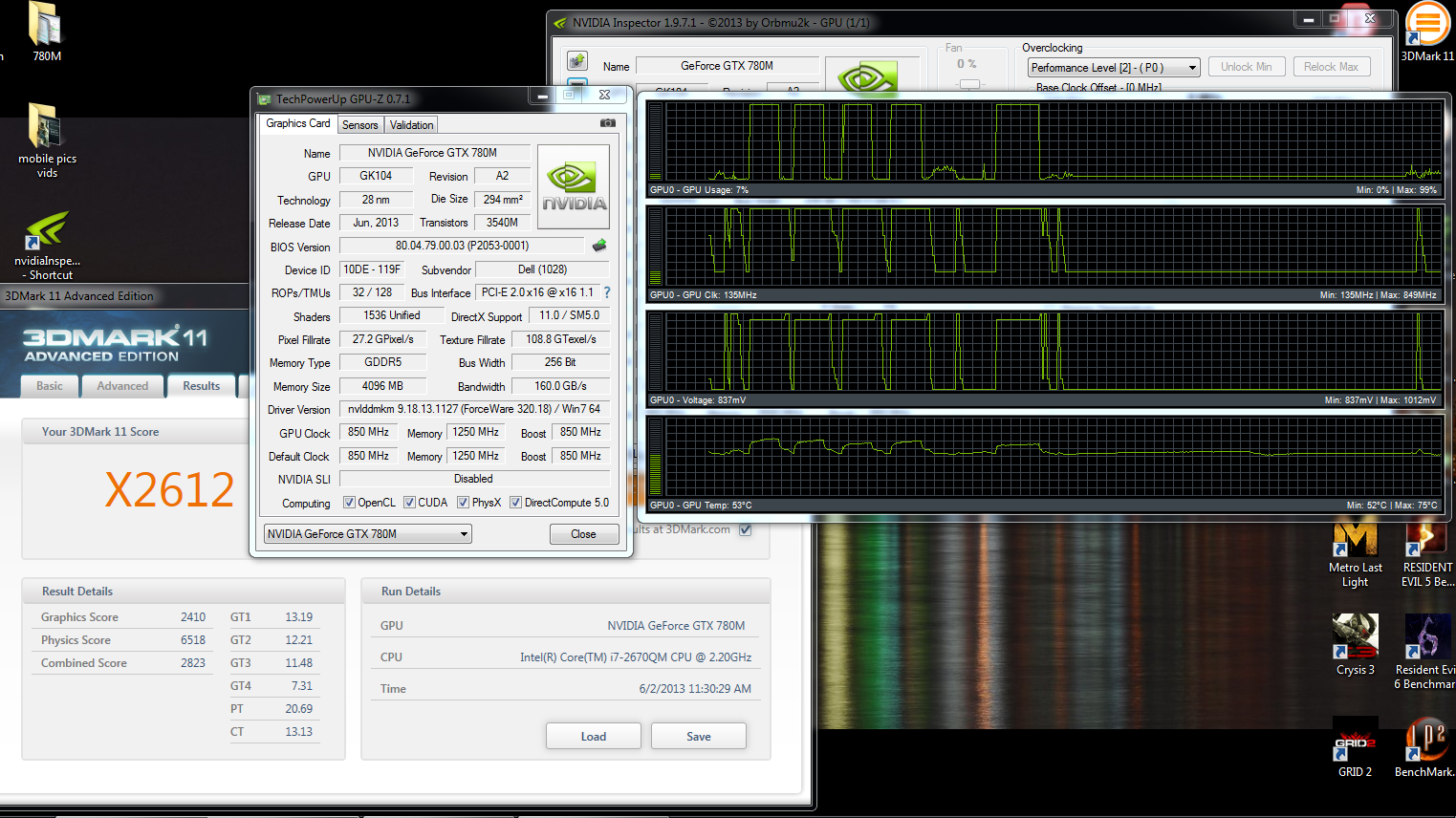1456x818 pixels.
Task: Click the 3DMark 11 Advanced Edition title bar
Action: click(124, 296)
